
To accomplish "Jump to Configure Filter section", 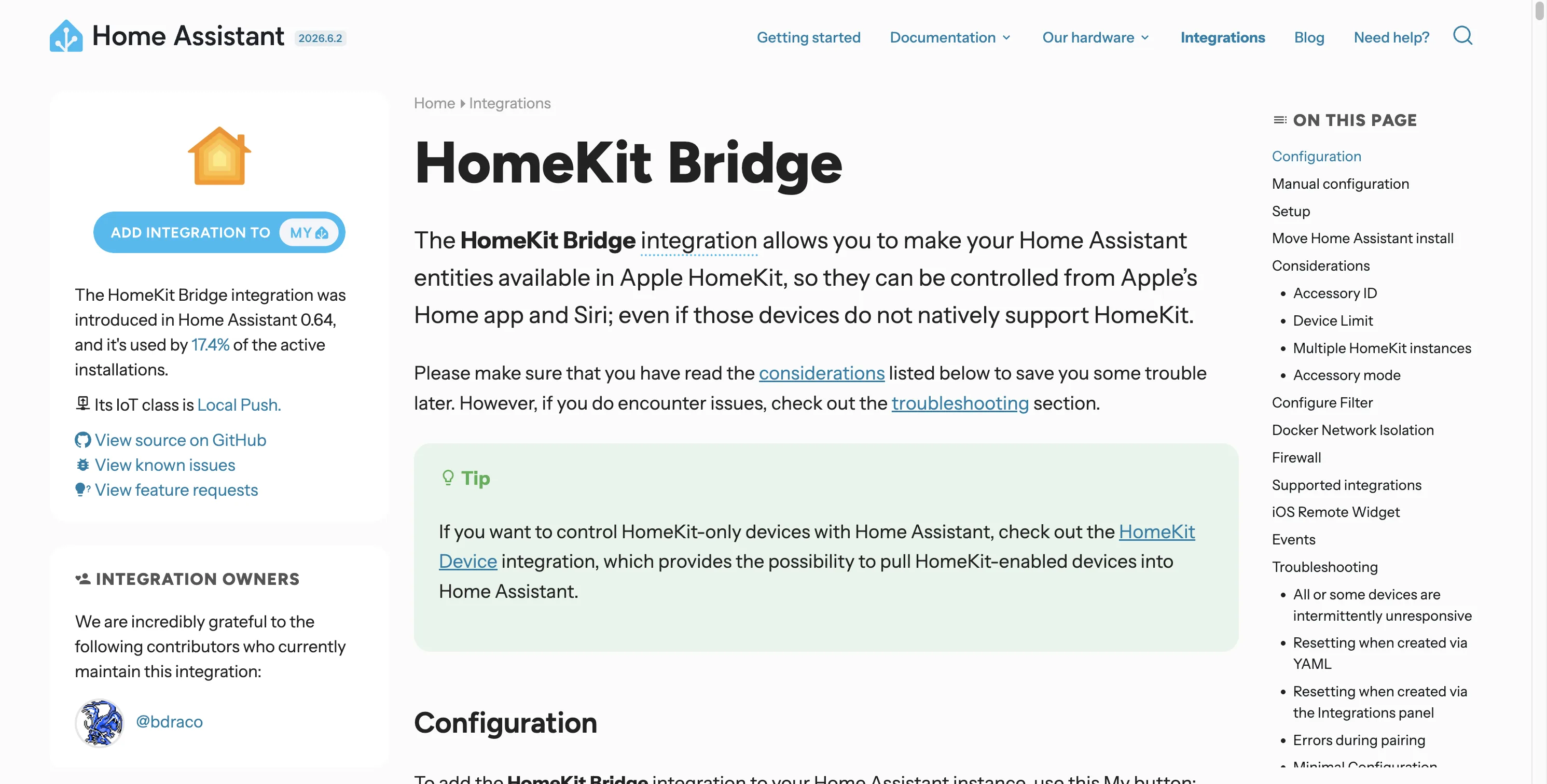I will point(1322,403).
